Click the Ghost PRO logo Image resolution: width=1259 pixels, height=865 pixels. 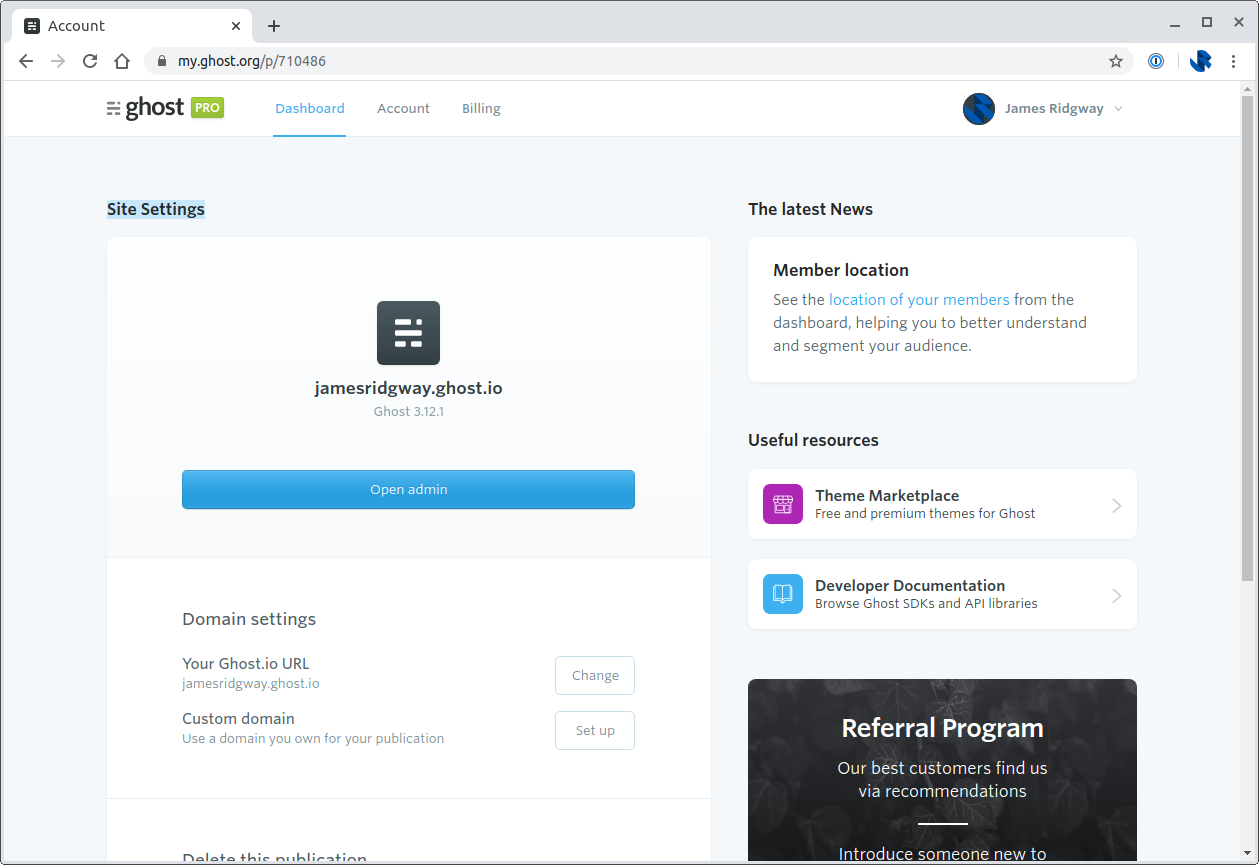[165, 108]
